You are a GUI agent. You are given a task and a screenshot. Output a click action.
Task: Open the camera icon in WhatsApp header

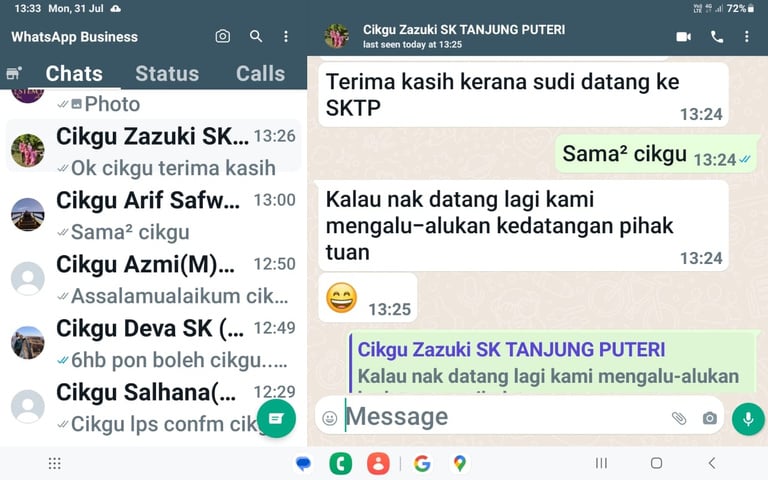(222, 36)
